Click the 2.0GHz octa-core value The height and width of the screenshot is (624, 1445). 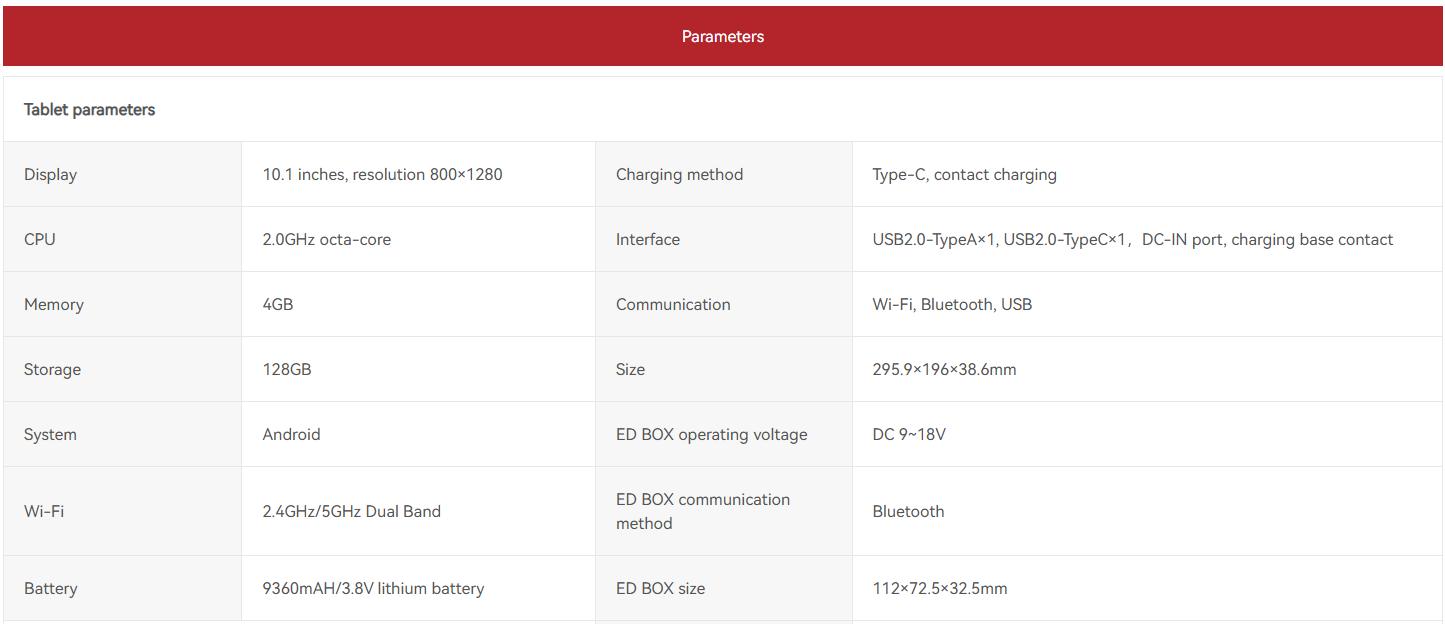click(x=326, y=240)
